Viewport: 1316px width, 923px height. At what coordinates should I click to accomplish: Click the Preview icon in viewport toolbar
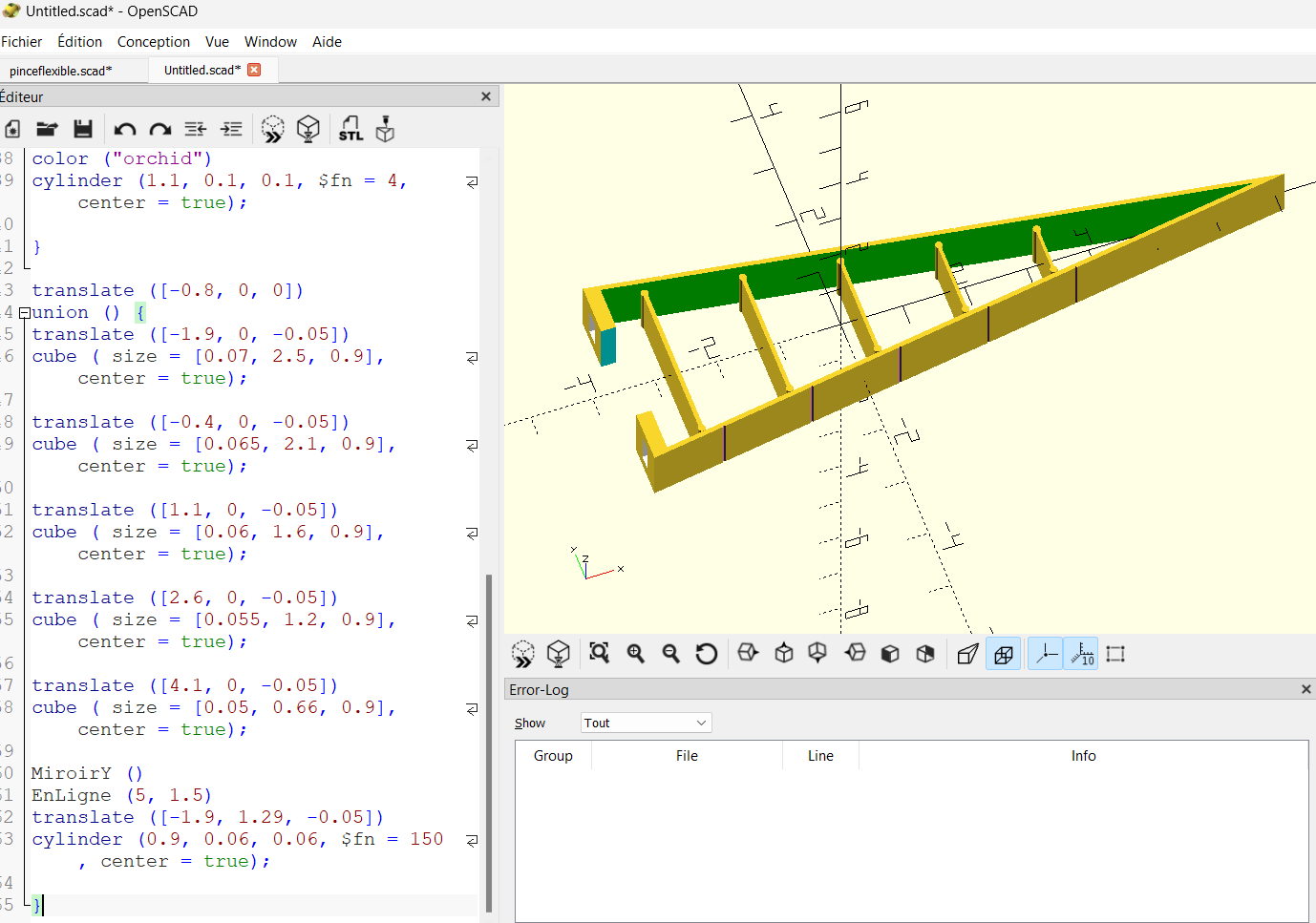click(x=522, y=654)
